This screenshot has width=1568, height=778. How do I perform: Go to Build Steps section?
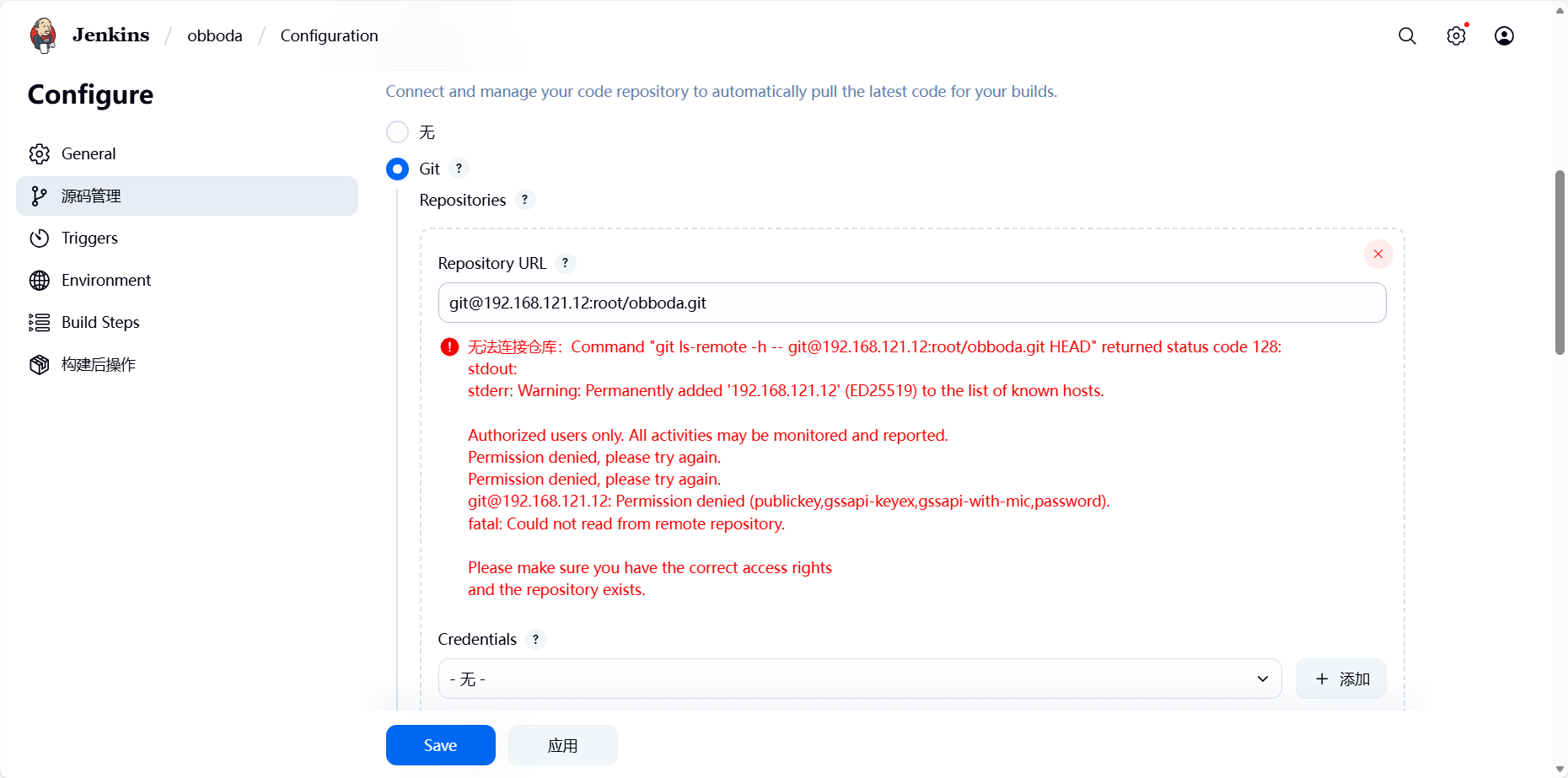(187, 322)
